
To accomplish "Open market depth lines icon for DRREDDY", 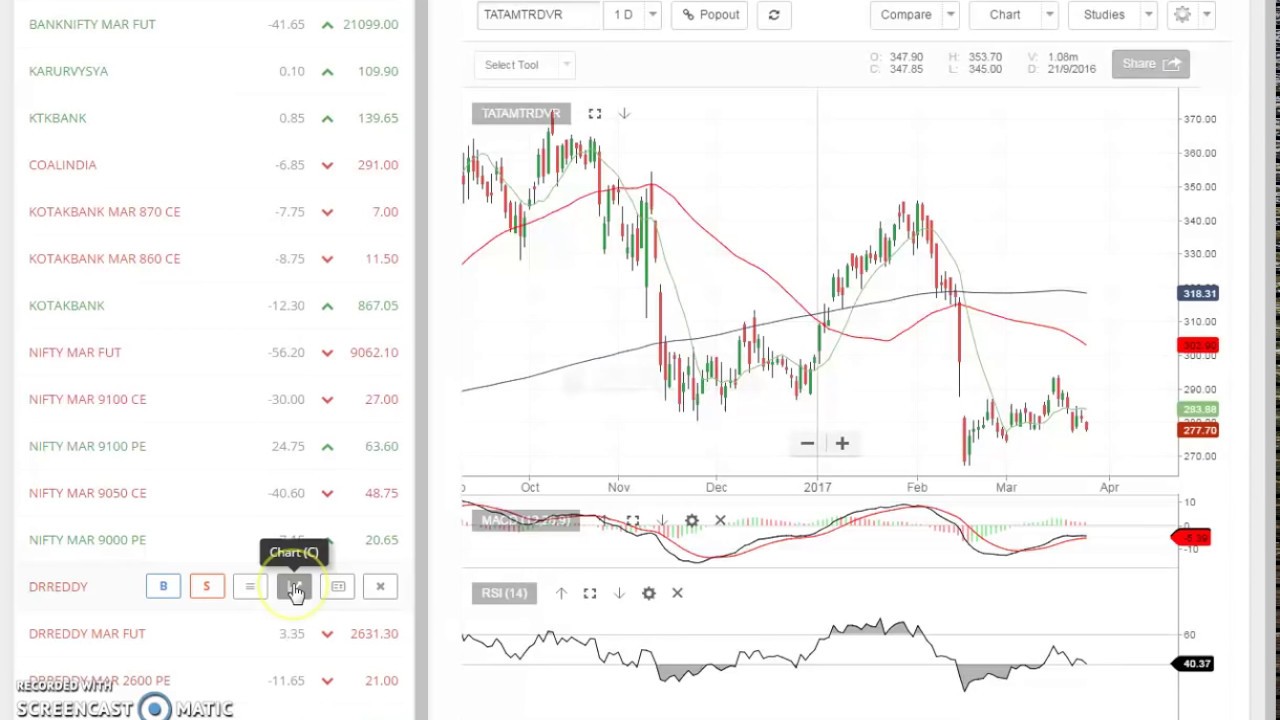I will click(x=250, y=587).
